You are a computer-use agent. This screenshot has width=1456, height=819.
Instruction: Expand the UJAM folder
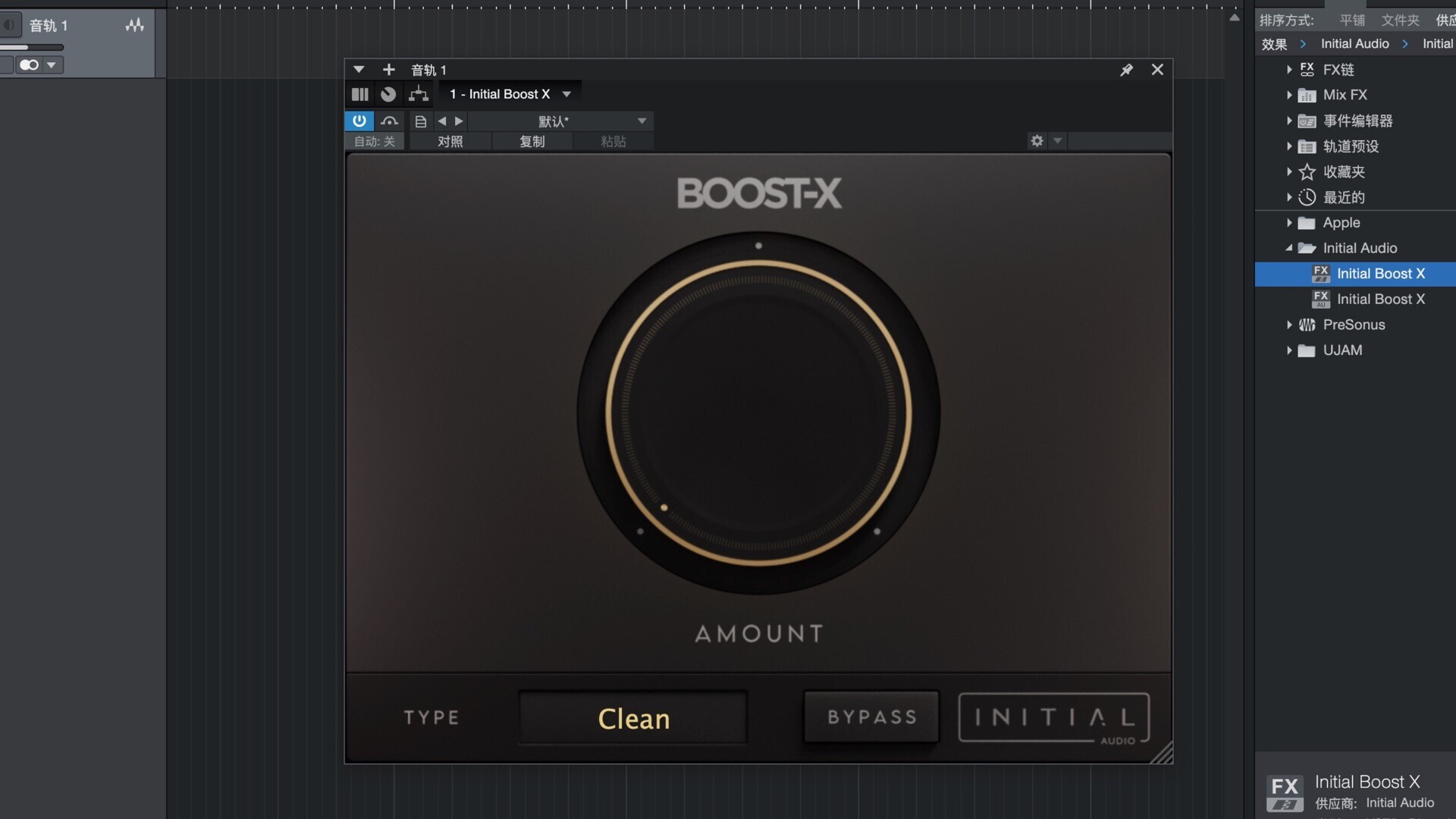pos(1289,350)
